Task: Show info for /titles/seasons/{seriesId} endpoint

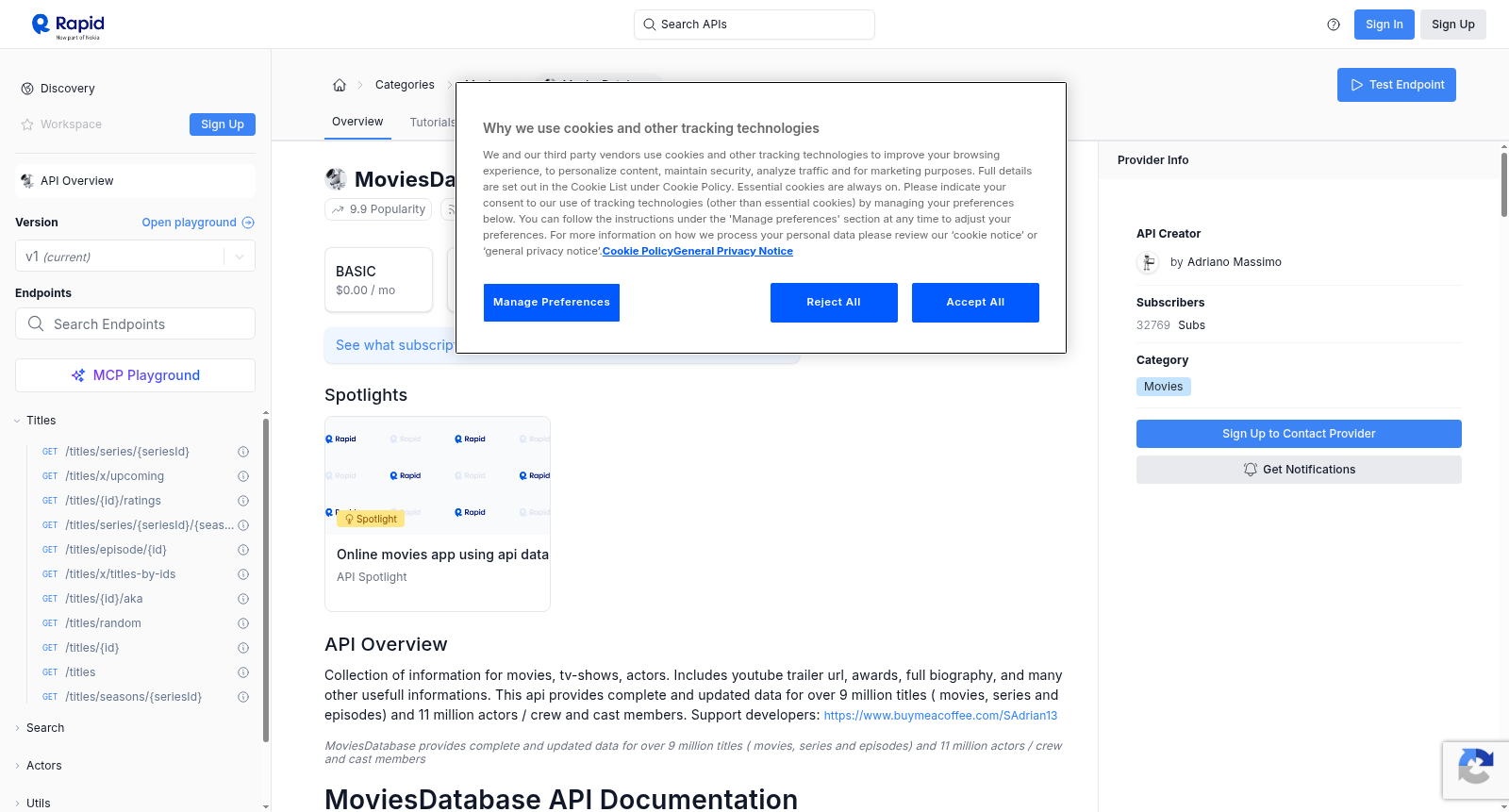Action: 243,697
